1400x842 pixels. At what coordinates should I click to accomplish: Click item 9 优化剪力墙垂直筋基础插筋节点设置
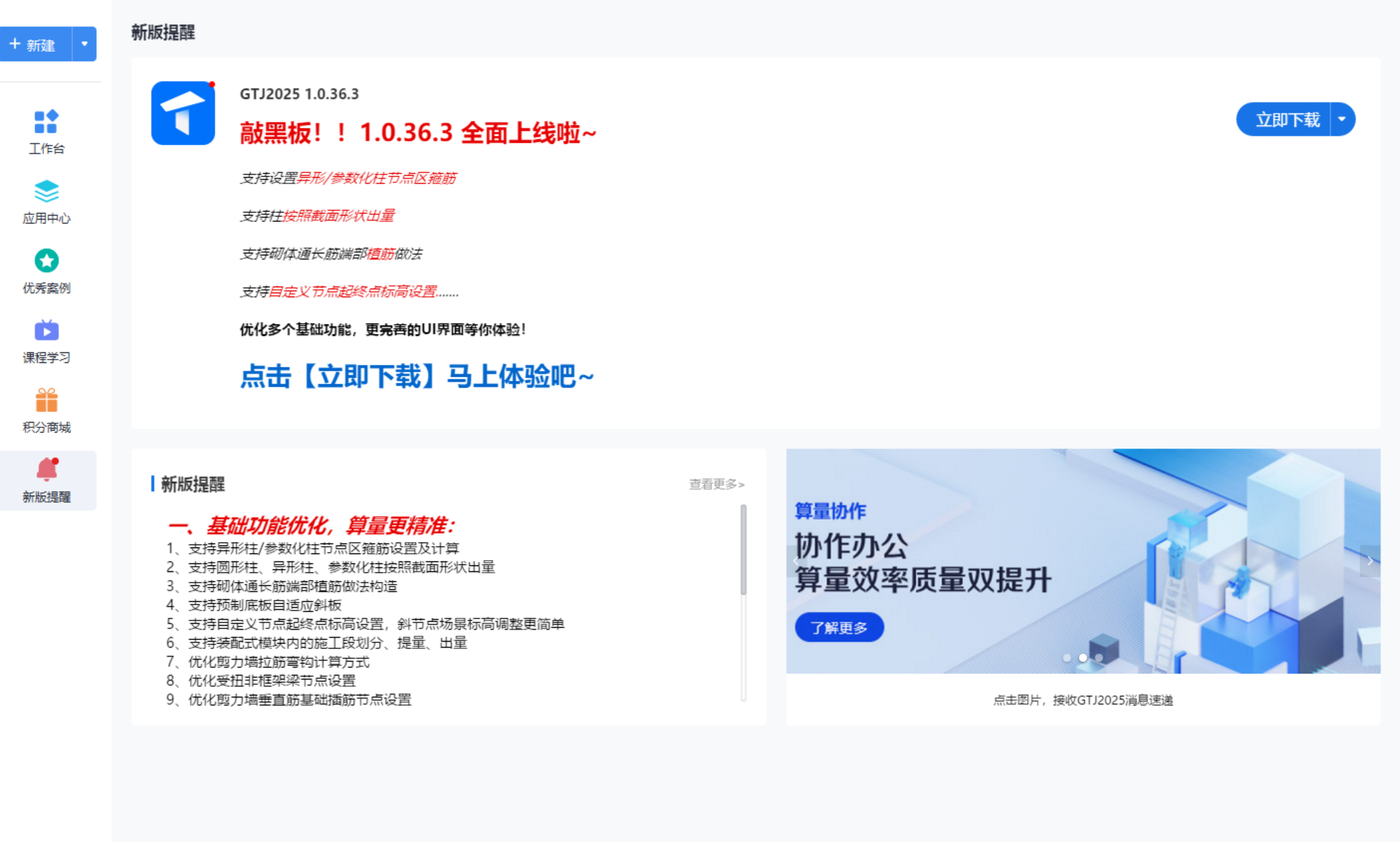point(289,700)
